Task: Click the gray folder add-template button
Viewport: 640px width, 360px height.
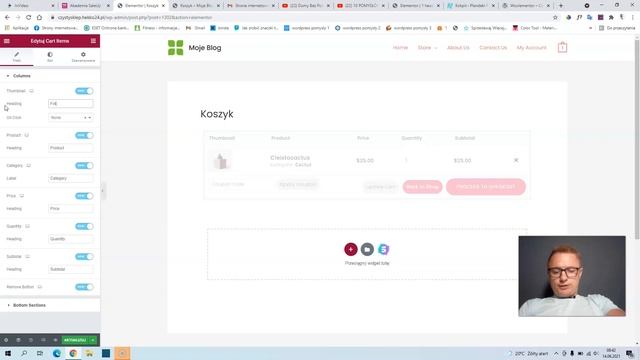Action: tap(367, 249)
